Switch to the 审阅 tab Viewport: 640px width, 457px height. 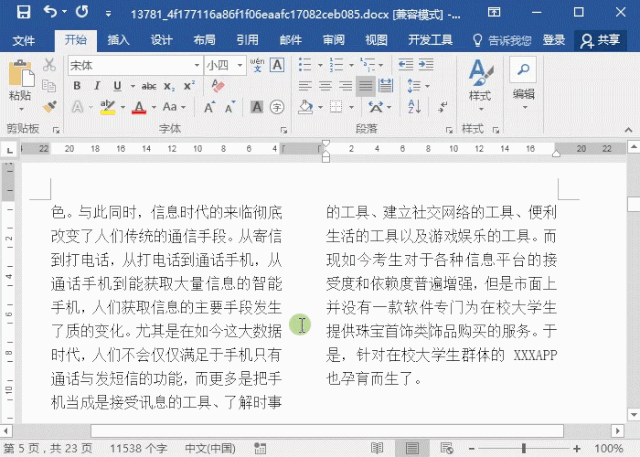tap(333, 40)
